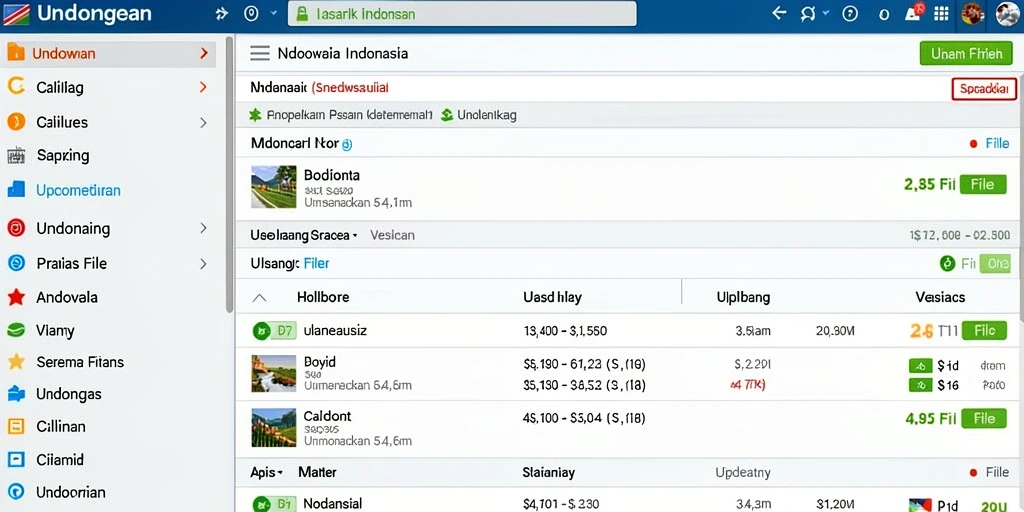This screenshot has height=512, width=1024.
Task: Click the blue circle icon beside Undoorian
Action: coord(16,492)
